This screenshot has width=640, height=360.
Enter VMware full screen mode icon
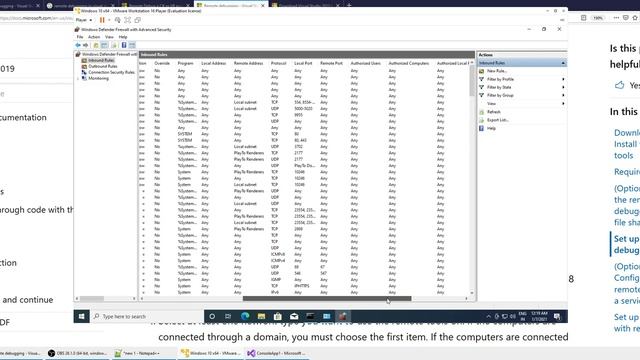click(x=127, y=20)
